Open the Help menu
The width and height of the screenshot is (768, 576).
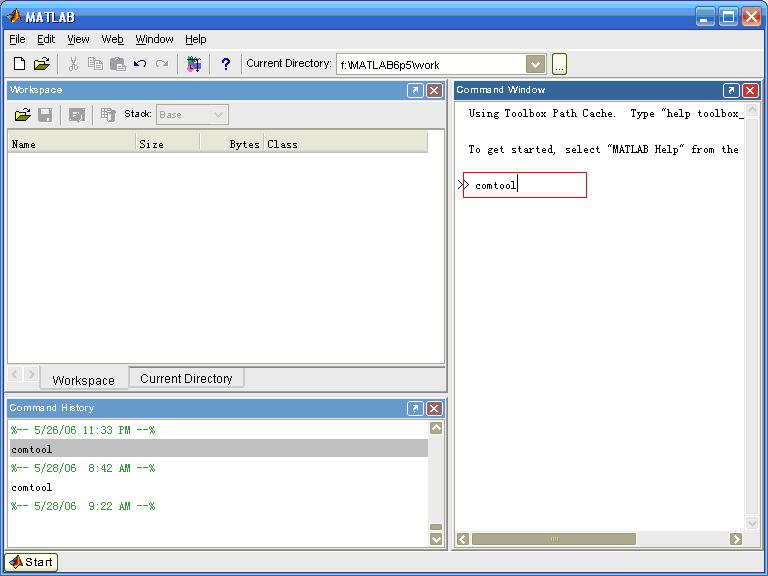pos(195,39)
